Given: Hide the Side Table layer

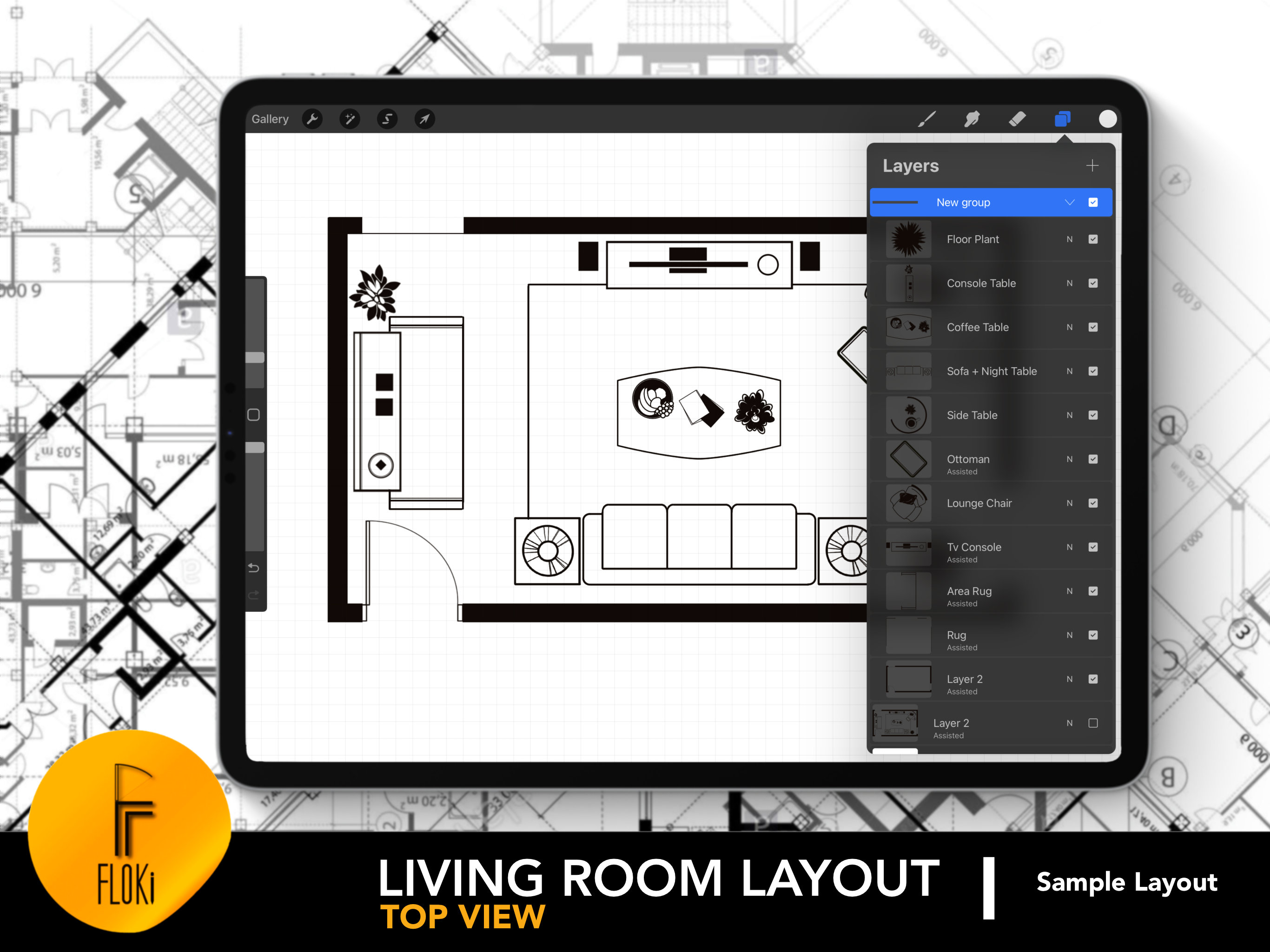Looking at the screenshot, I should 1093,415.
